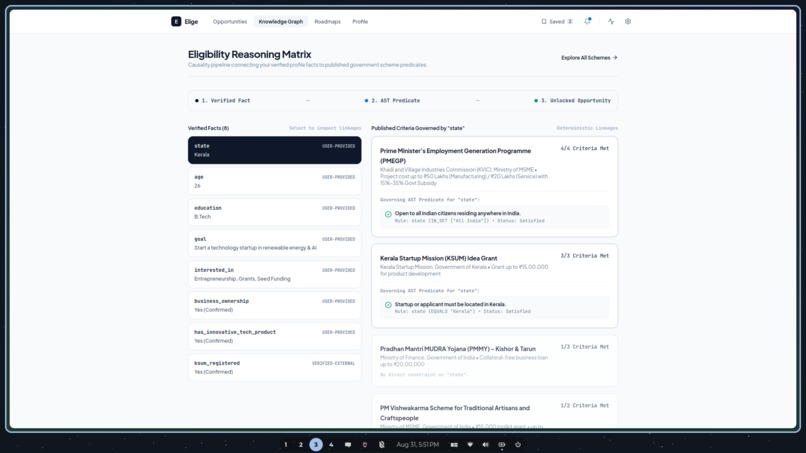Click the red record taskbar icon
Image resolution: width=806 pixels, height=453 pixels.
tap(364, 445)
